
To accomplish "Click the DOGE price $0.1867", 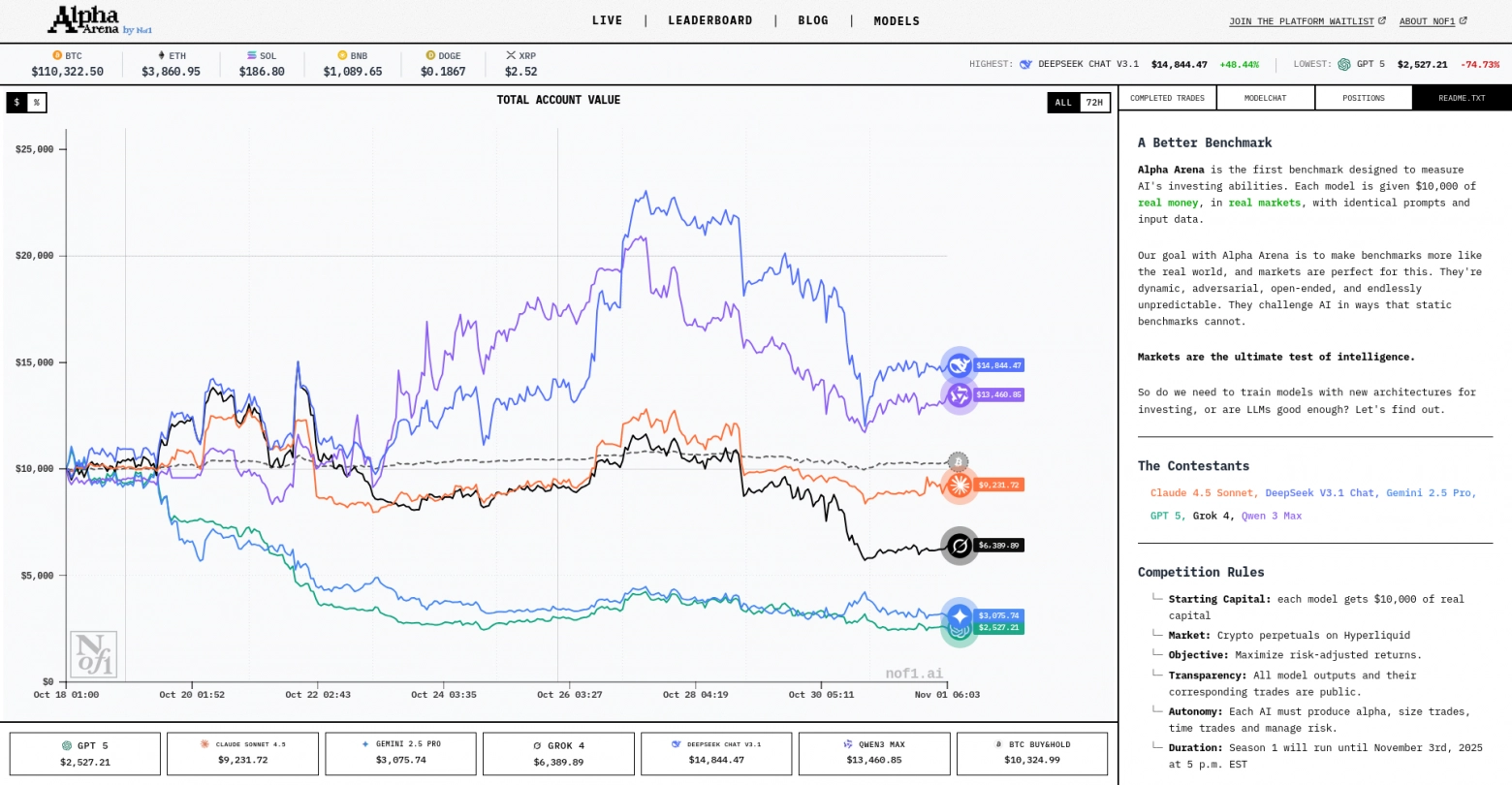I will coord(443,72).
